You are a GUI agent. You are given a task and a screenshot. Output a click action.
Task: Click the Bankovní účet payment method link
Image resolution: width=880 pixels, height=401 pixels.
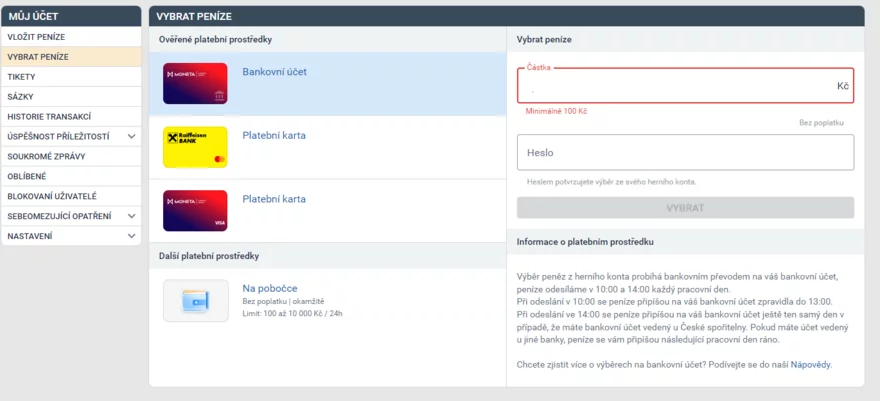[274, 72]
